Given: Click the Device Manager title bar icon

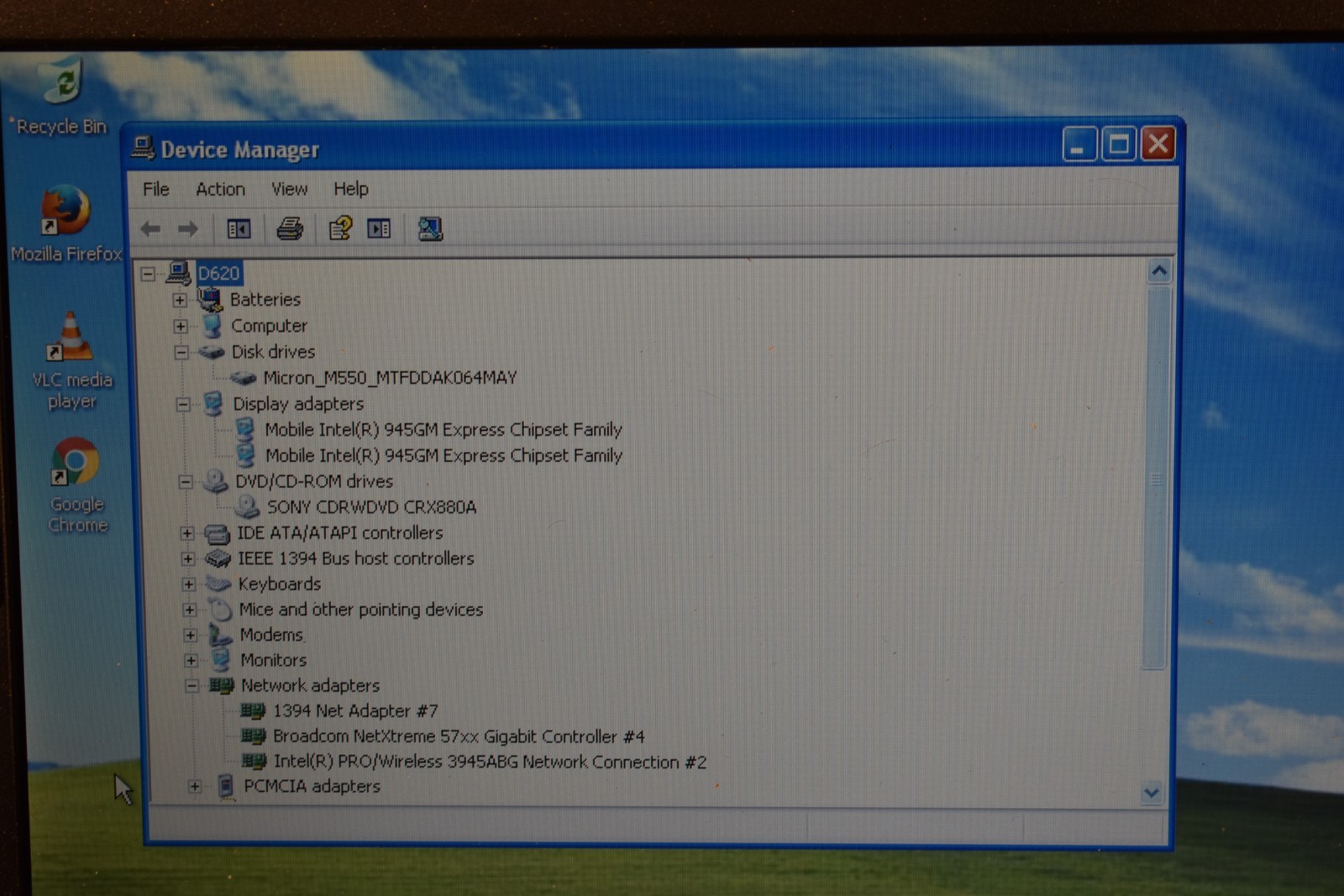Looking at the screenshot, I should [x=143, y=148].
